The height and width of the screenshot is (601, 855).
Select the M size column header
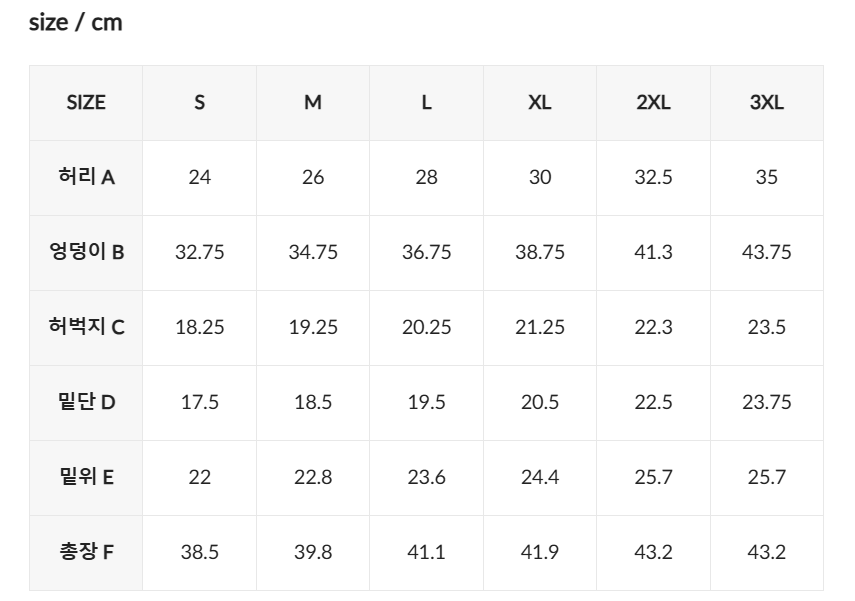313,103
